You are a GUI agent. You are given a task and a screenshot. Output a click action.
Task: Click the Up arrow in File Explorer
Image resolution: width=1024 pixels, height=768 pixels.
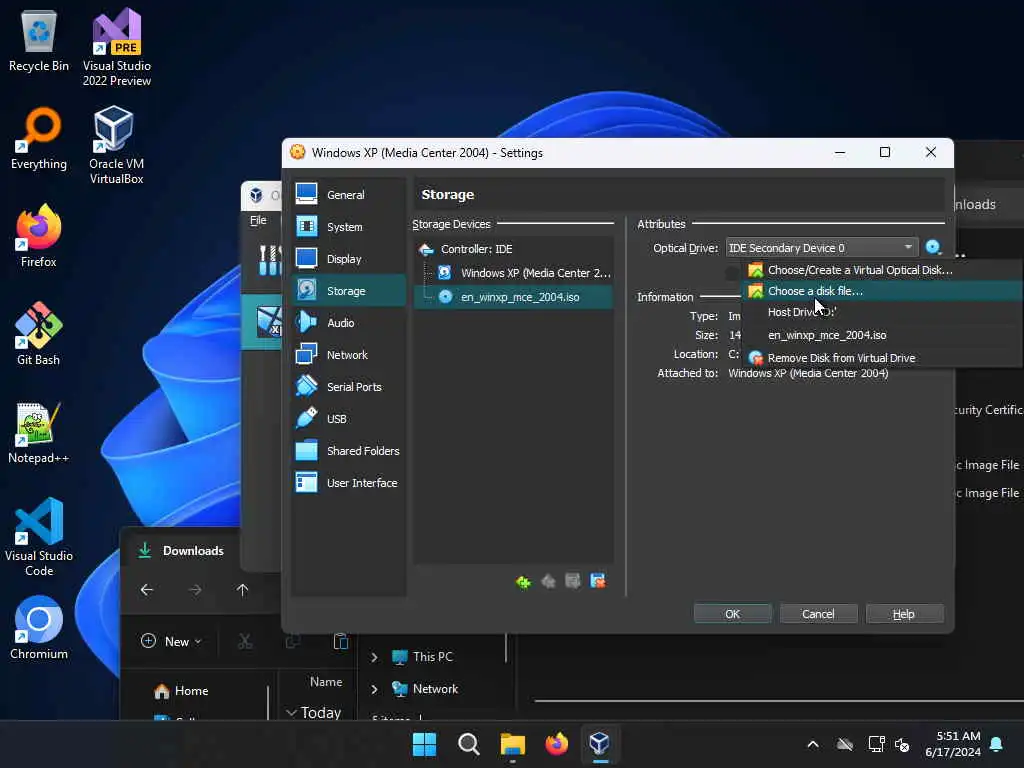(242, 590)
